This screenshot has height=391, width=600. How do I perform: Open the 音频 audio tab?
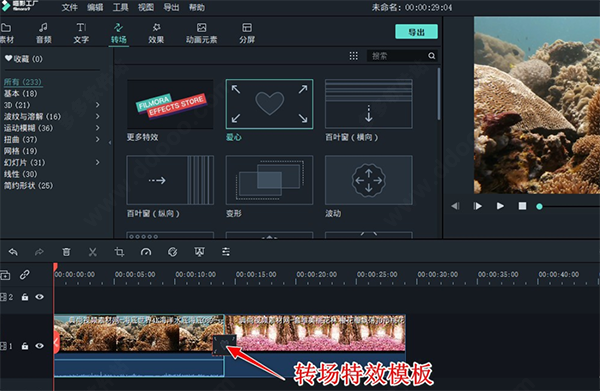(x=44, y=33)
